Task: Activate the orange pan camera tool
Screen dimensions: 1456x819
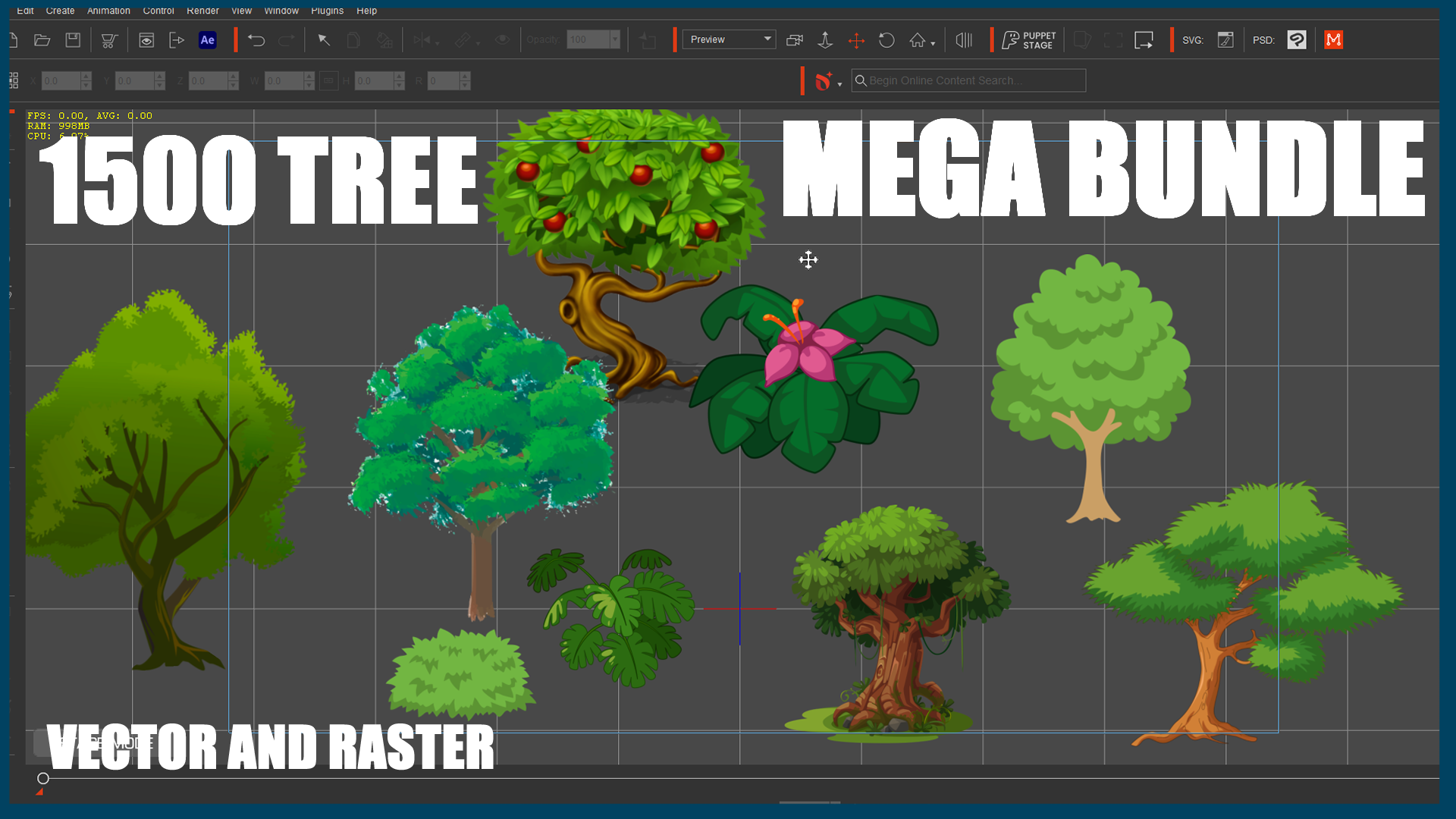Action: [x=856, y=40]
